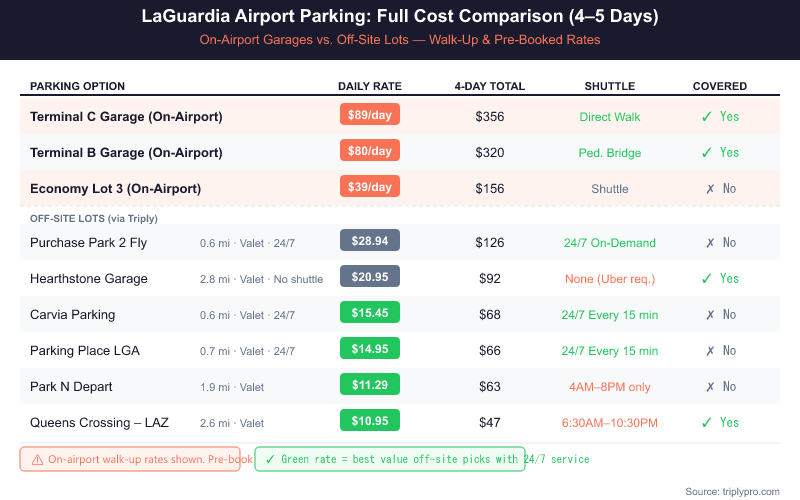Click the not-covered X for Economy Lot 3
Viewport: 800px width, 500px height.
click(x=707, y=189)
